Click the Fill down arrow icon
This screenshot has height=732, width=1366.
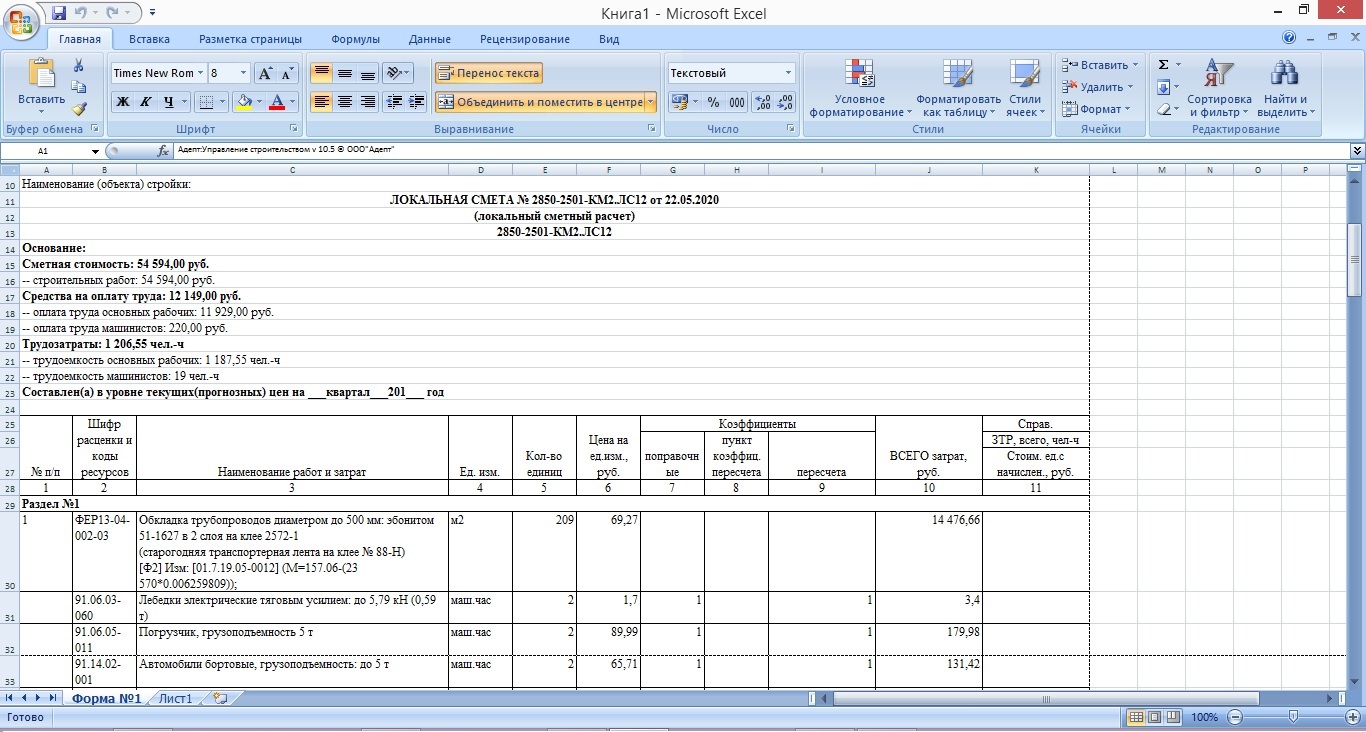[1163, 87]
